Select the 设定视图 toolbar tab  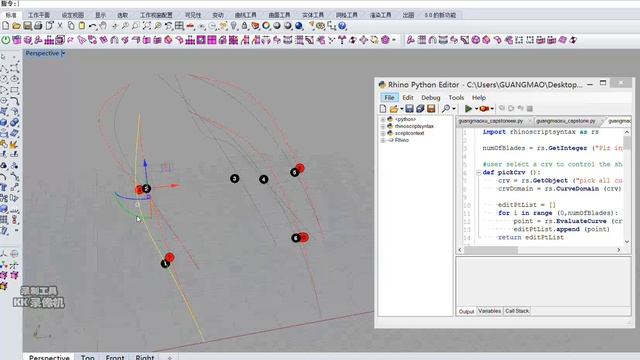pyautogui.click(x=73, y=15)
